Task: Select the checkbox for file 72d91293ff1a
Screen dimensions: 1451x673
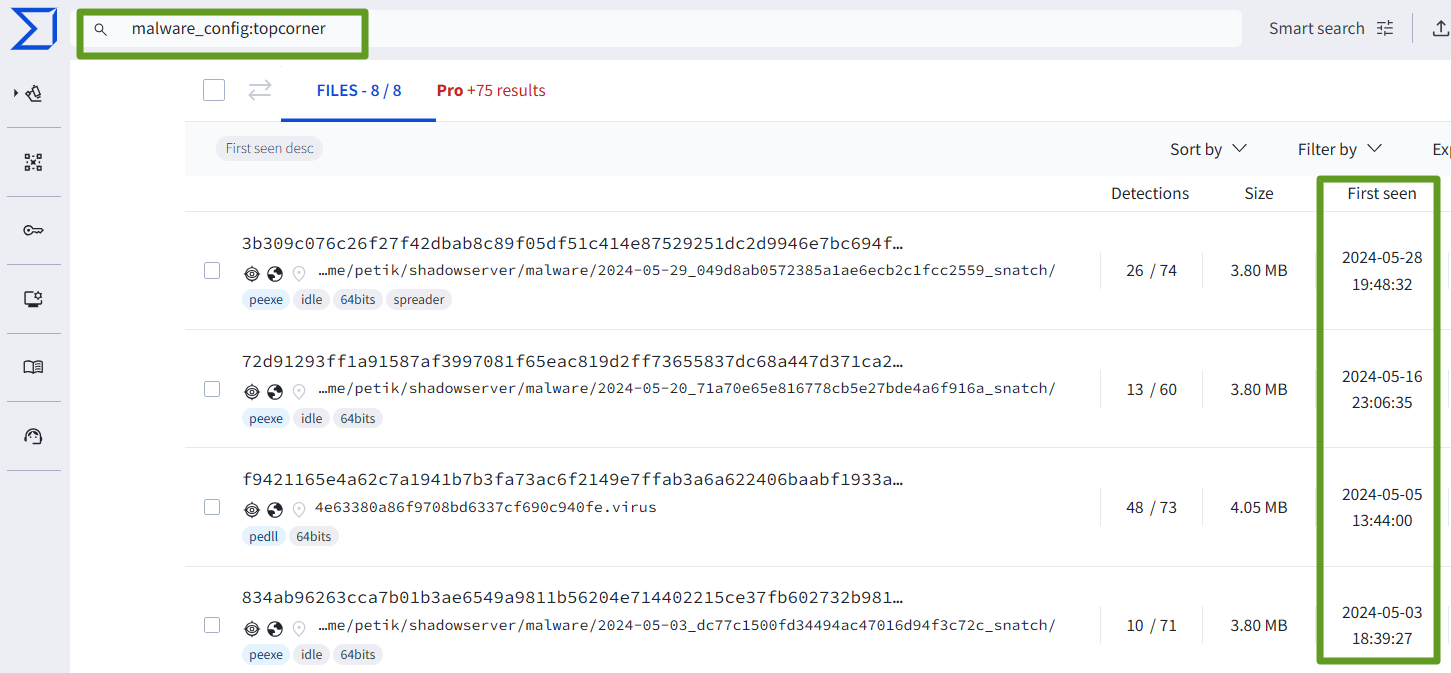Action: [212, 389]
